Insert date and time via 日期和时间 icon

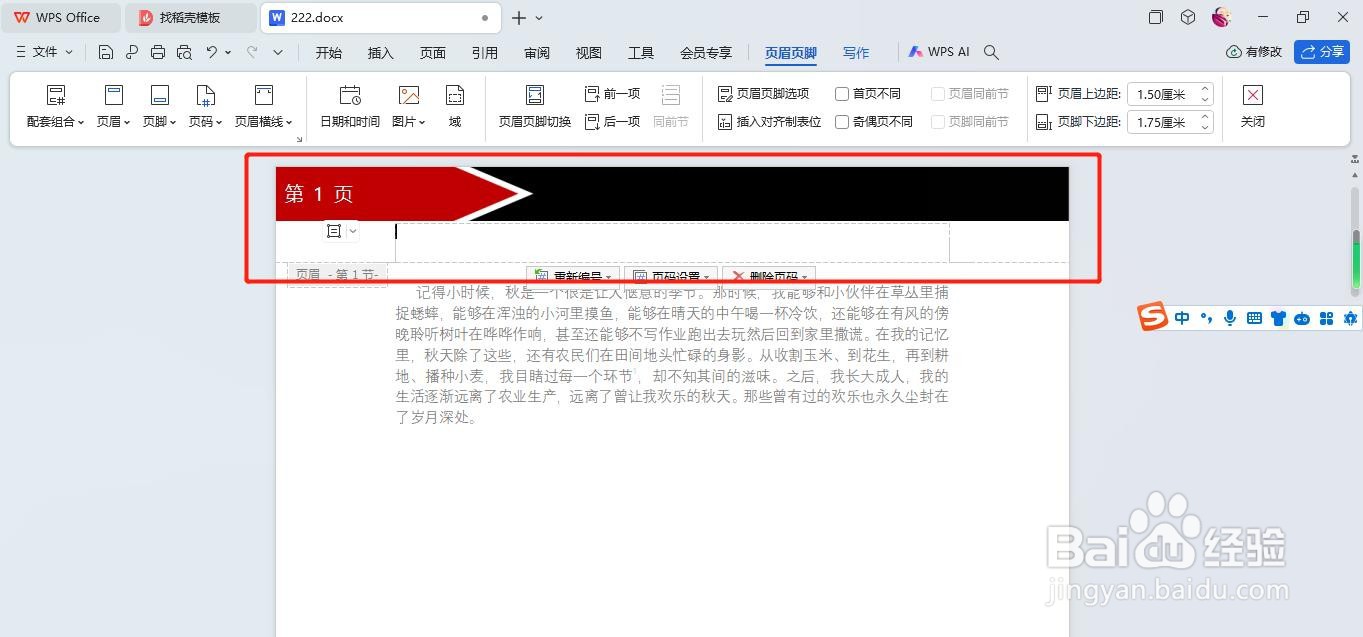click(x=348, y=104)
